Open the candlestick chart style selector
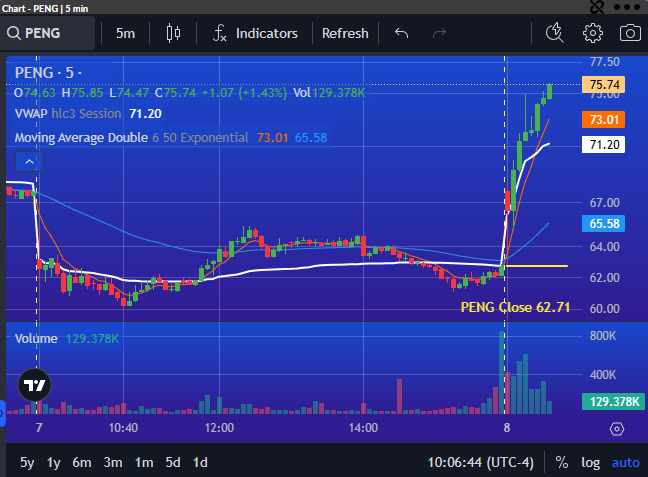The image size is (648, 477). tap(173, 33)
